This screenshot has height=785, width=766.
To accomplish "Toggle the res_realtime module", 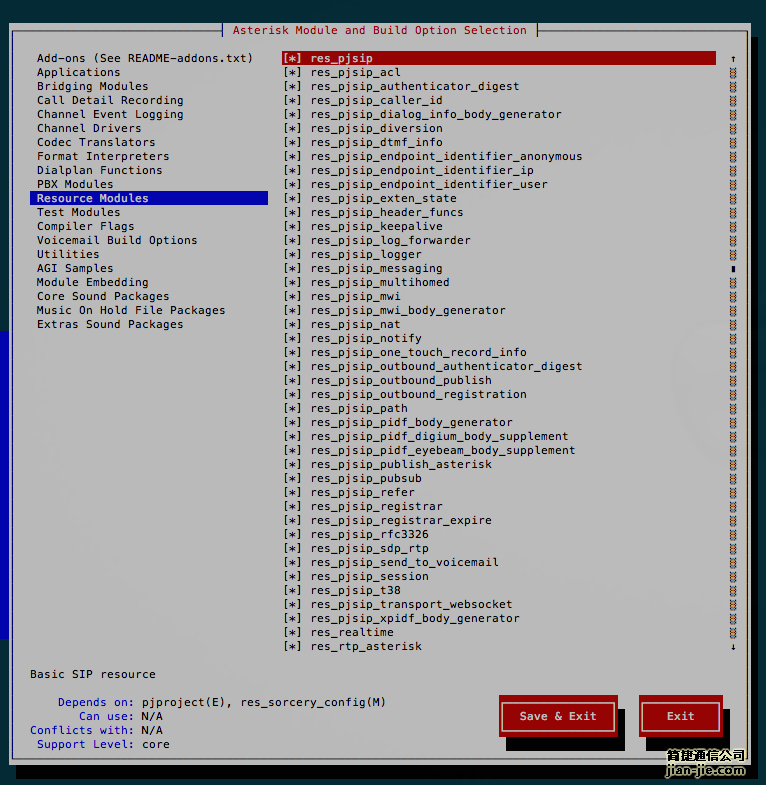I will (293, 632).
